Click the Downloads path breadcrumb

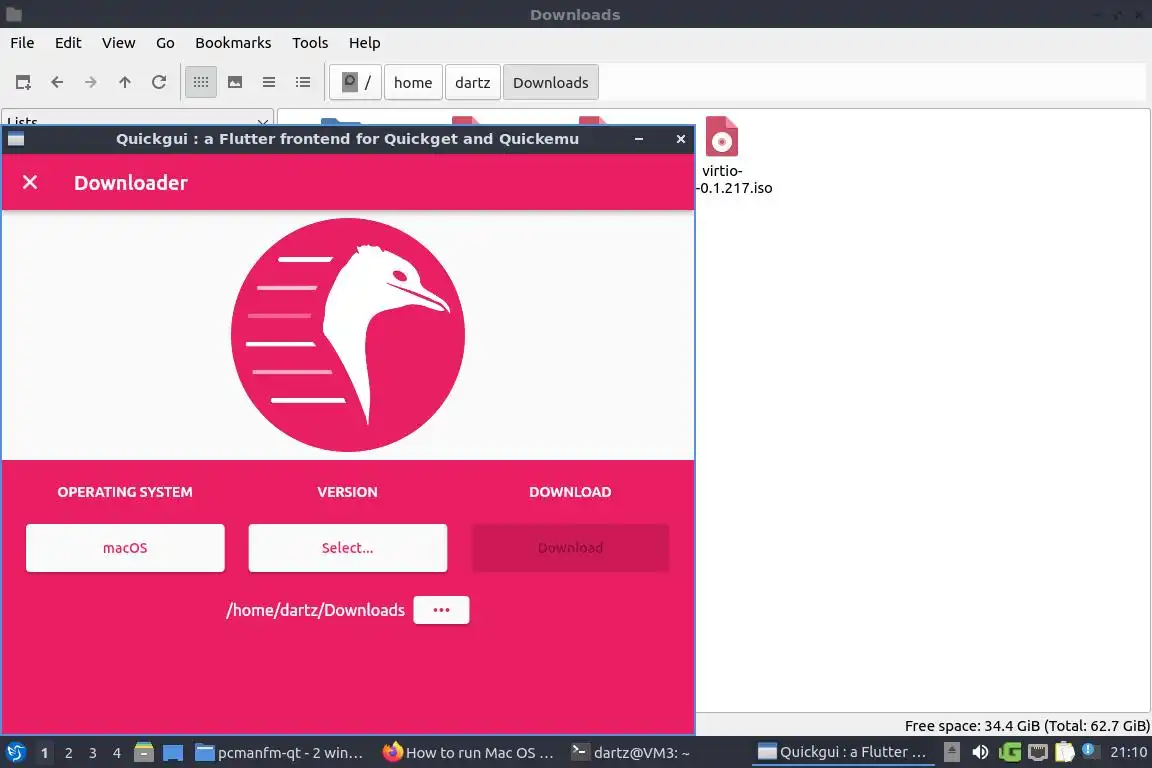click(x=550, y=82)
